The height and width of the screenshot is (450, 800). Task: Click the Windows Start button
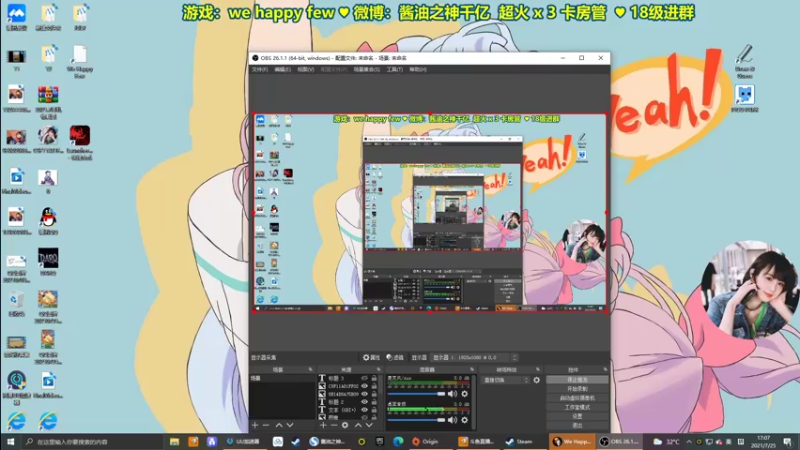[11, 441]
